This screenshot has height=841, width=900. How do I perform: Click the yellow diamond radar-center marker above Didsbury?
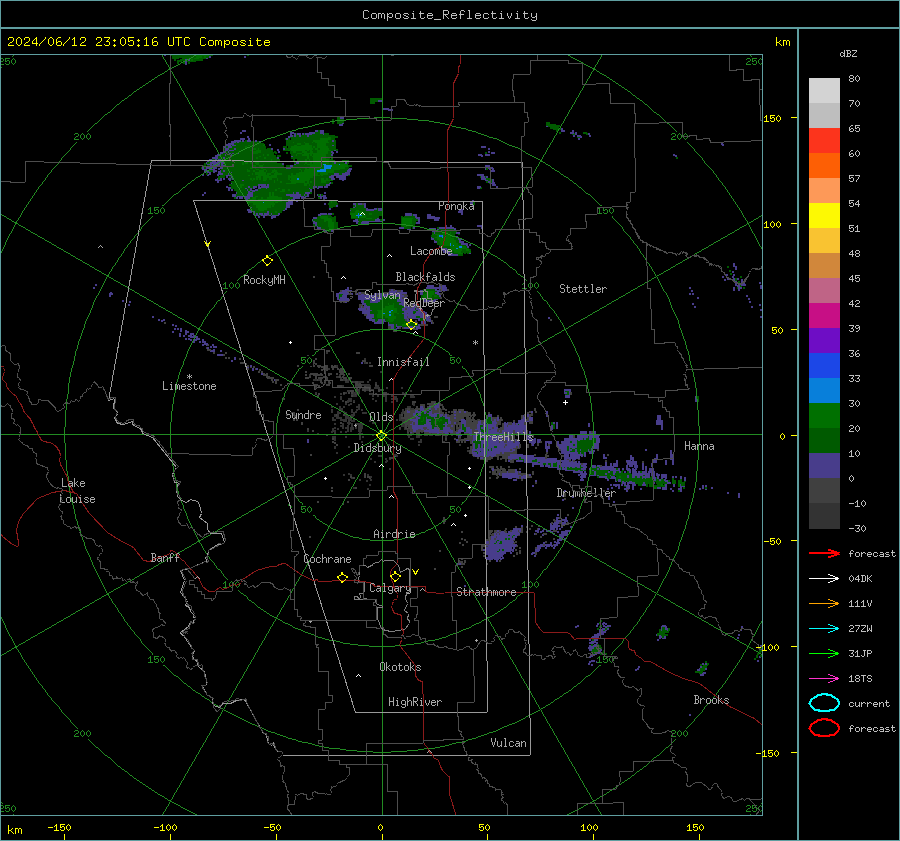point(381,435)
